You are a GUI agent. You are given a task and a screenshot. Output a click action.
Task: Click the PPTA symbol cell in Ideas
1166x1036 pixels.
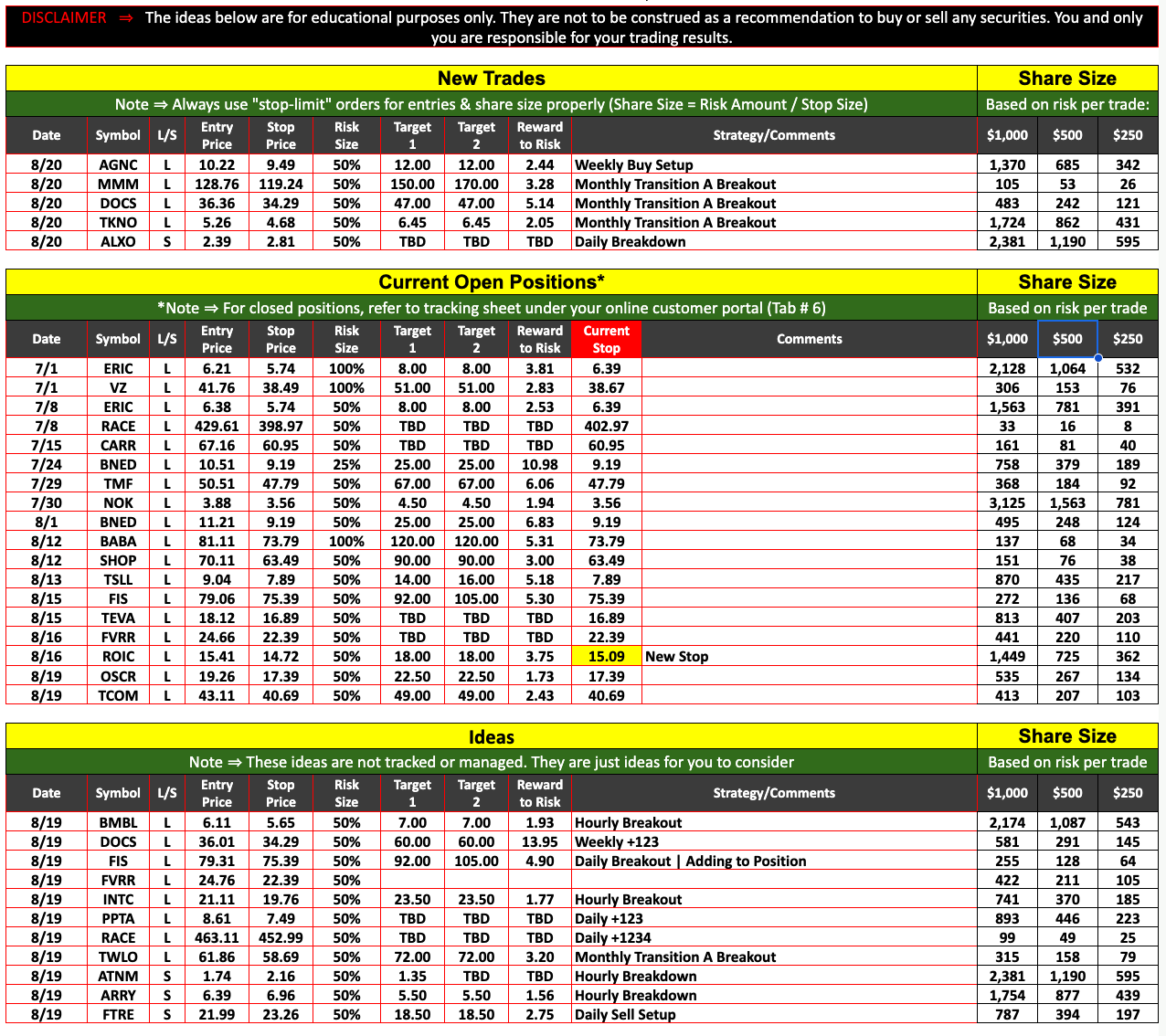[118, 919]
